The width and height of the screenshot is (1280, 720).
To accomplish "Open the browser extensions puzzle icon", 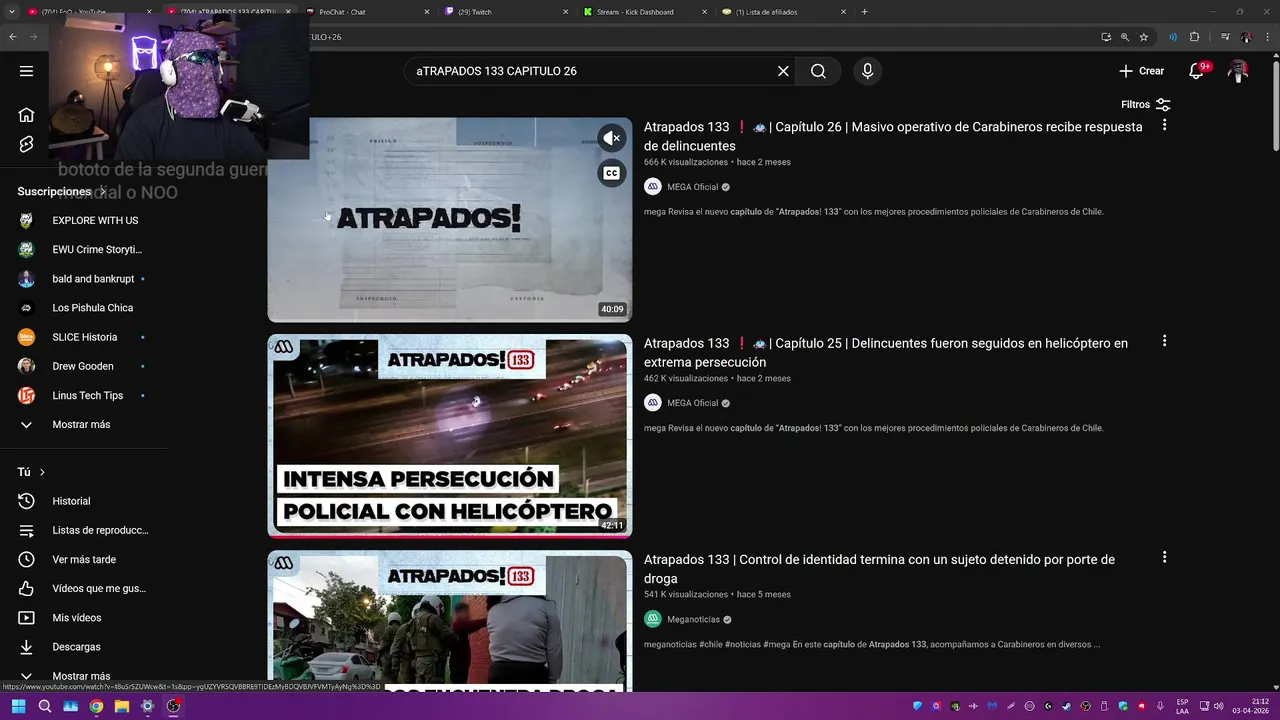I will pyautogui.click(x=1194, y=37).
